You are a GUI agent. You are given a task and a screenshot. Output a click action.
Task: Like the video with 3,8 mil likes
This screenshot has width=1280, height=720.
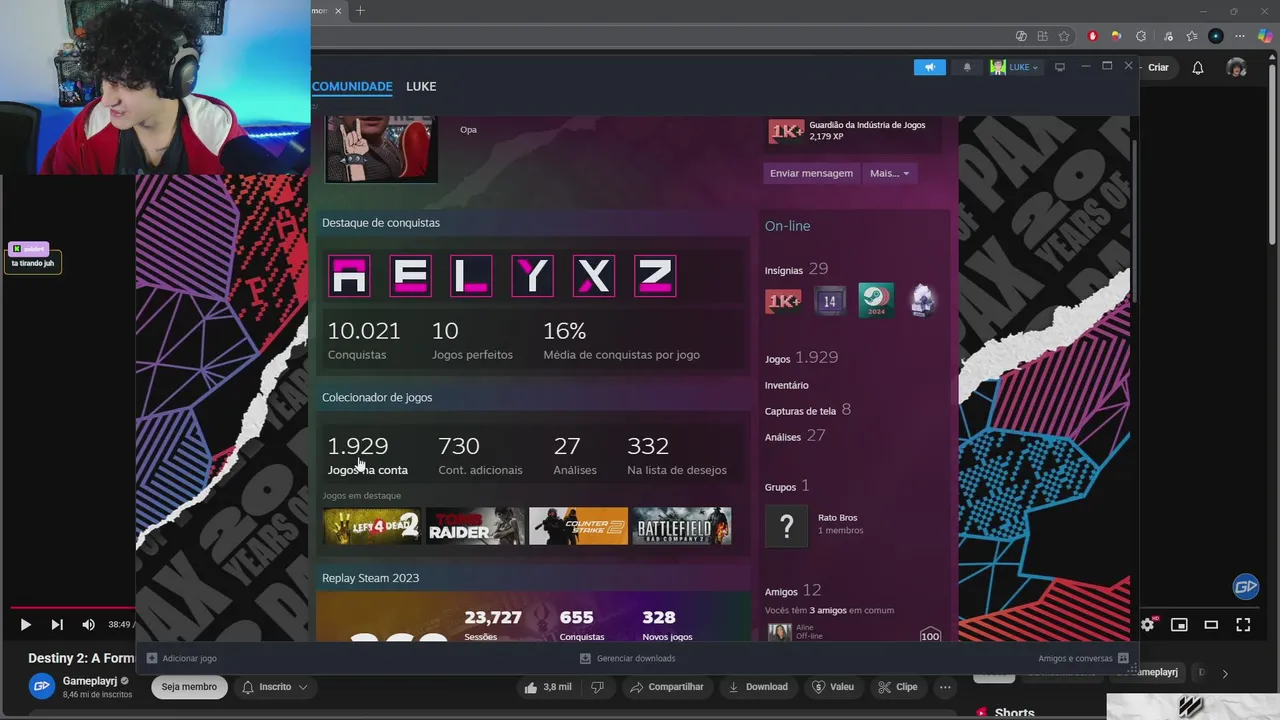[x=547, y=687]
